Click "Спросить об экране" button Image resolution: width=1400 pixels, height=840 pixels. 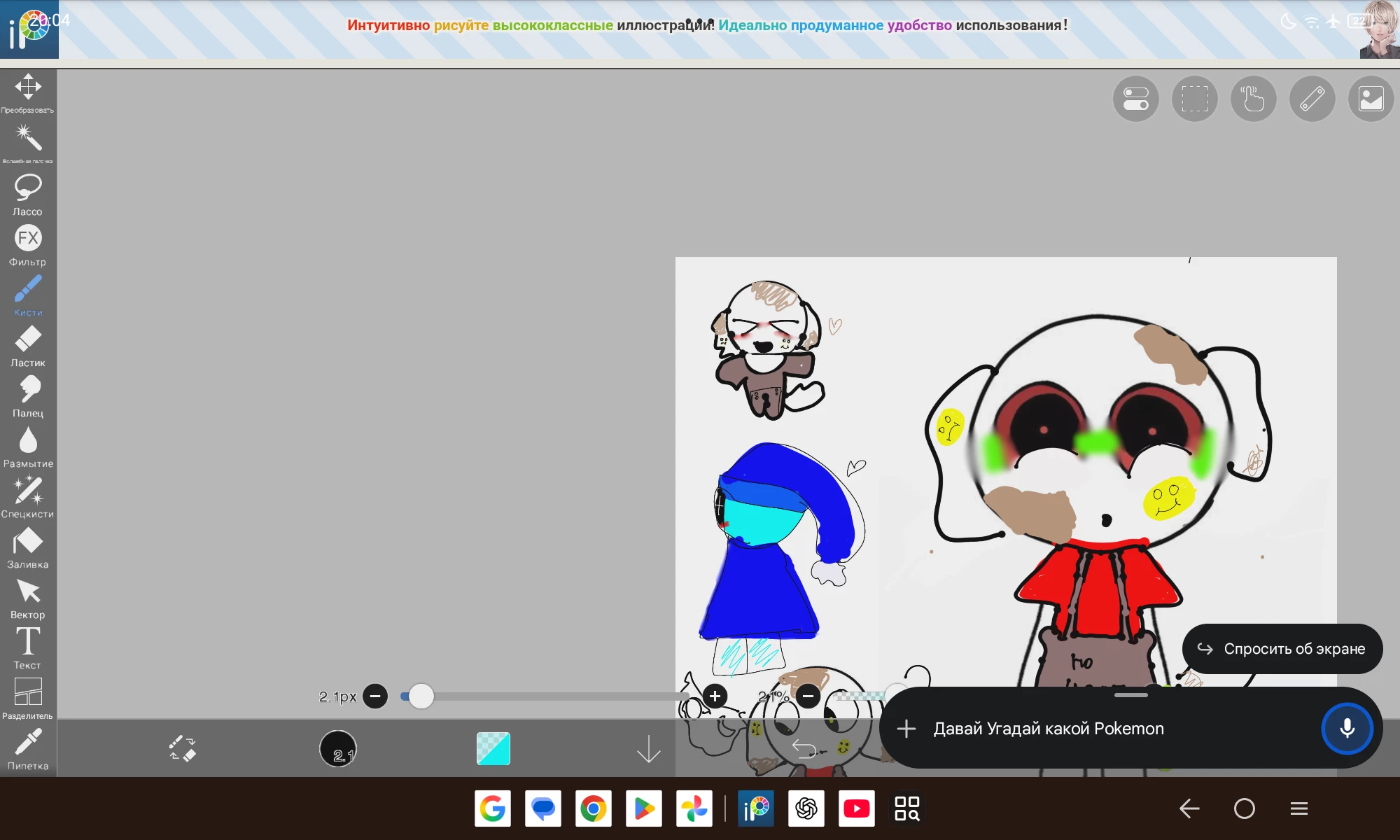(1282, 649)
